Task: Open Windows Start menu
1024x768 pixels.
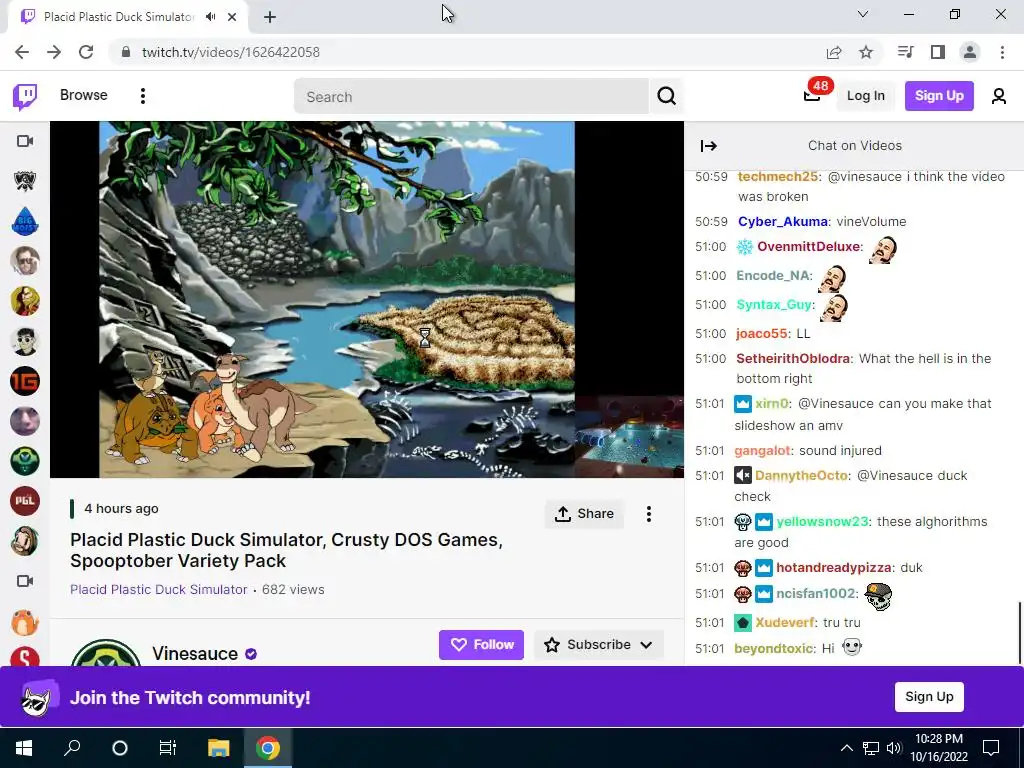Action: pos(24,748)
